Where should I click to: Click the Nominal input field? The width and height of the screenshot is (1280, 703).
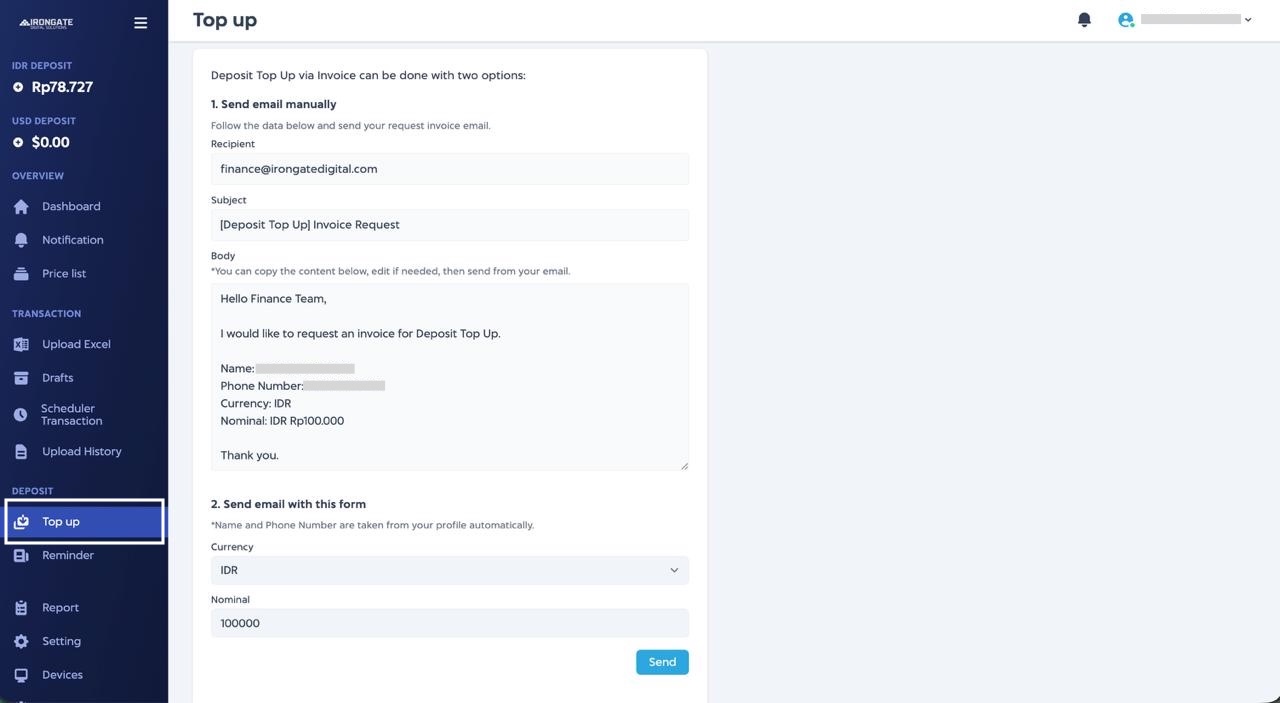(x=449, y=624)
